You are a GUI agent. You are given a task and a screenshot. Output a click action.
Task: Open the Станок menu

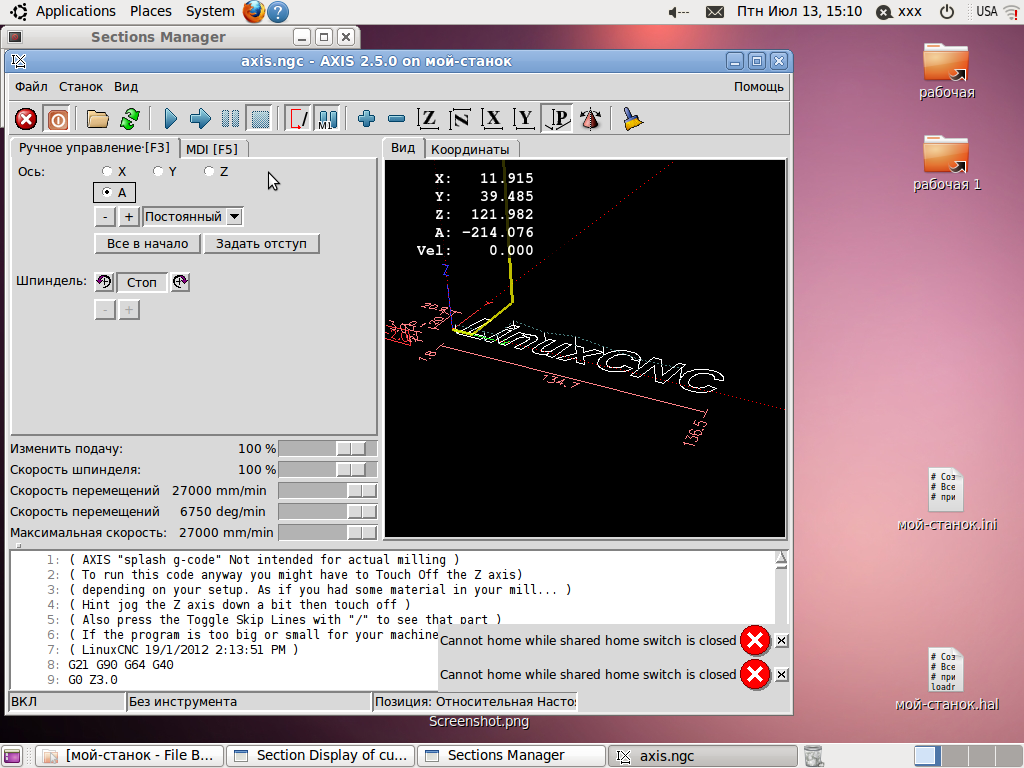[80, 87]
